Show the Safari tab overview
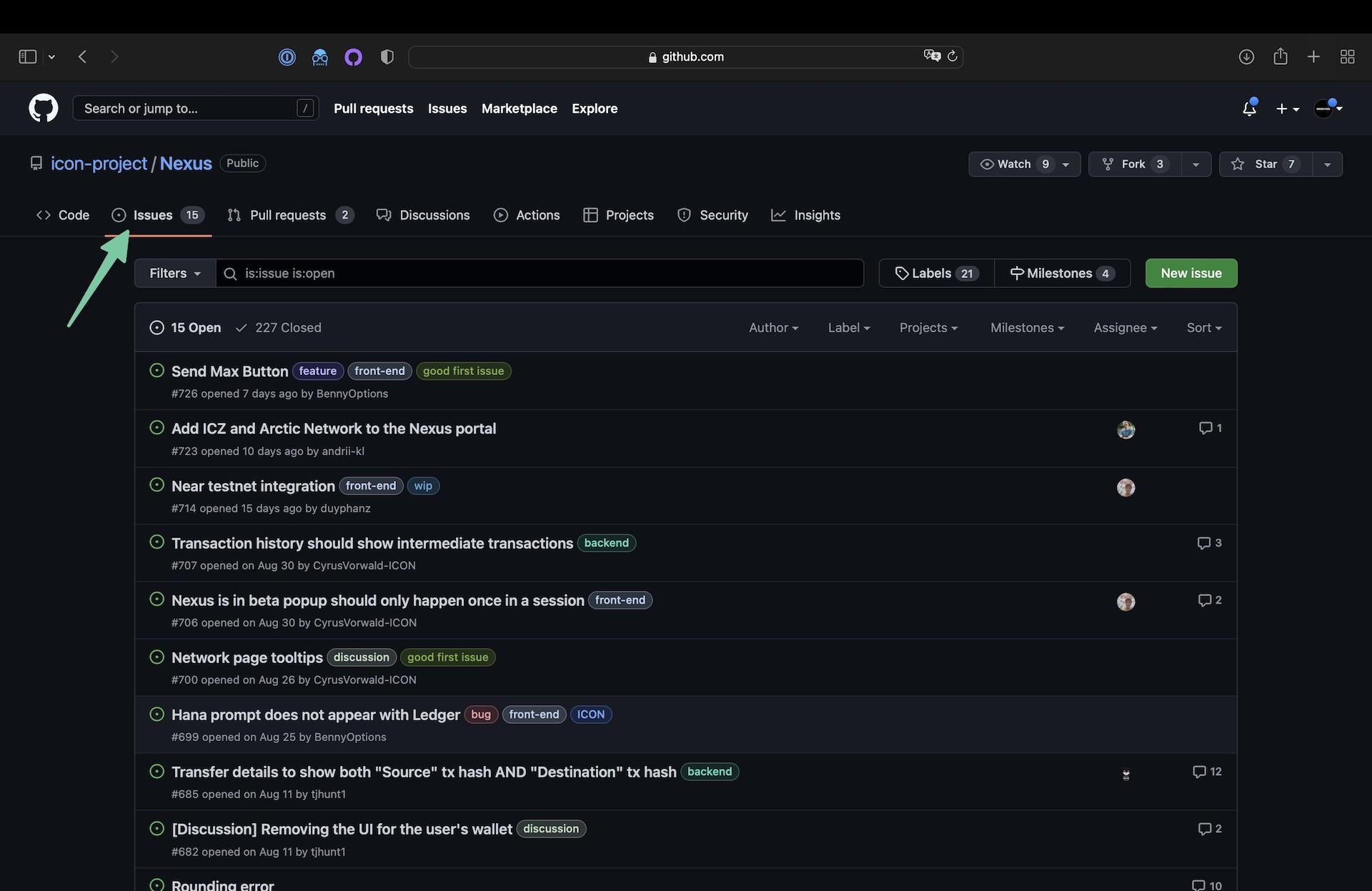The image size is (1372, 891). (x=1348, y=56)
